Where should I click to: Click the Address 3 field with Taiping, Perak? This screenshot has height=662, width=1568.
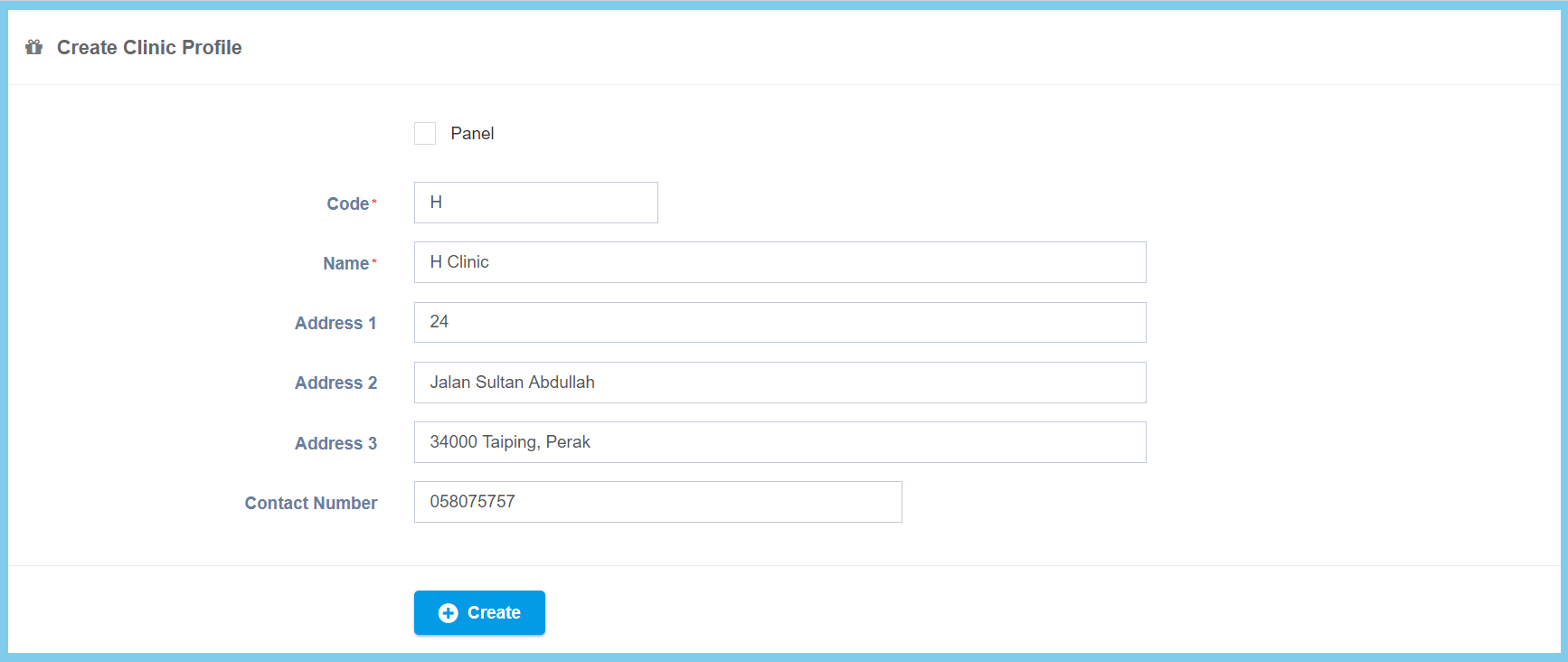(779, 442)
